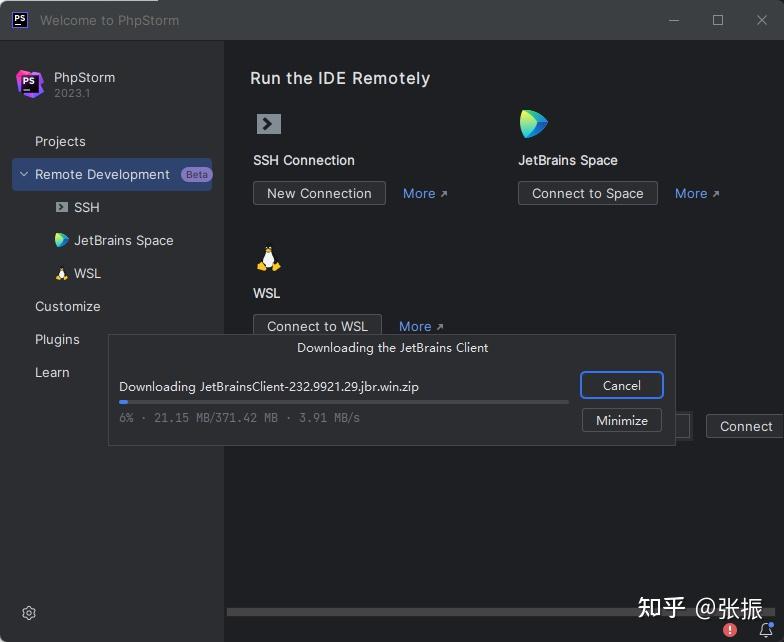This screenshot has width=784, height=642.
Task: Open the Learn section
Action: [52, 372]
